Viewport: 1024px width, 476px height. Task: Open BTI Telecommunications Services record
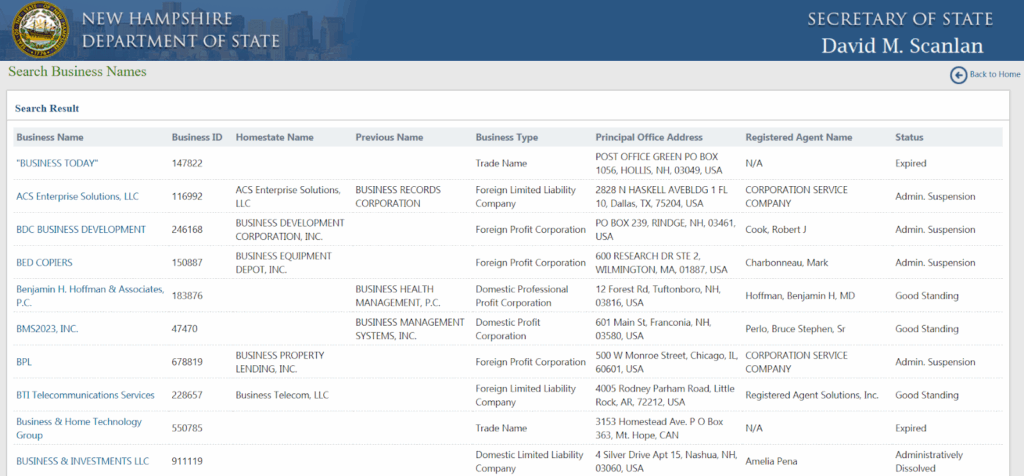coord(85,395)
